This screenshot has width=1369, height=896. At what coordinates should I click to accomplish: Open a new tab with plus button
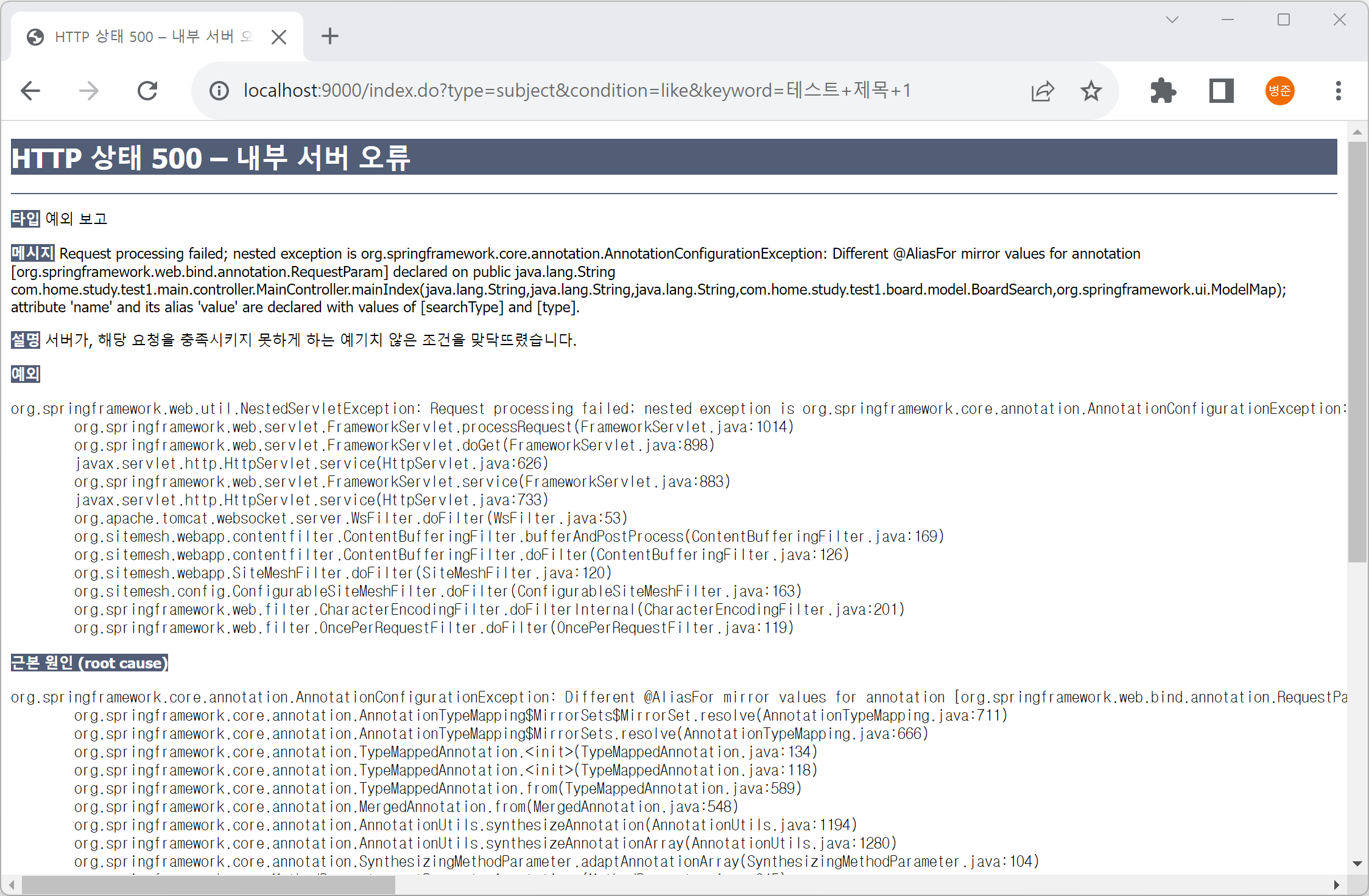click(329, 37)
